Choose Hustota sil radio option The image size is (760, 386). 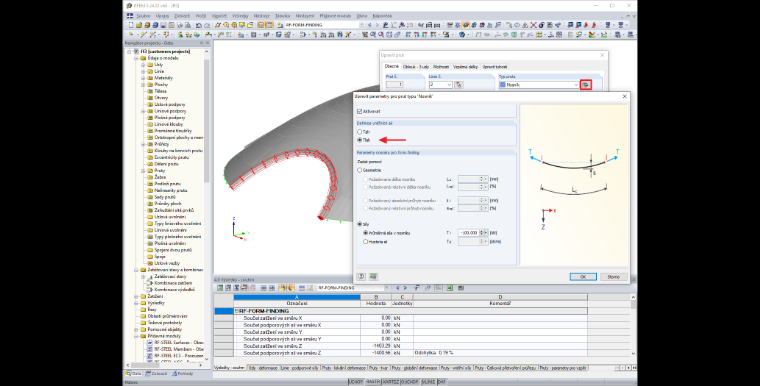365,241
